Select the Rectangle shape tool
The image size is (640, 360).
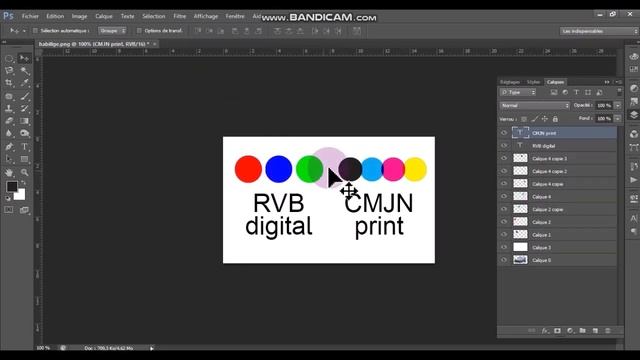[x=24, y=159]
